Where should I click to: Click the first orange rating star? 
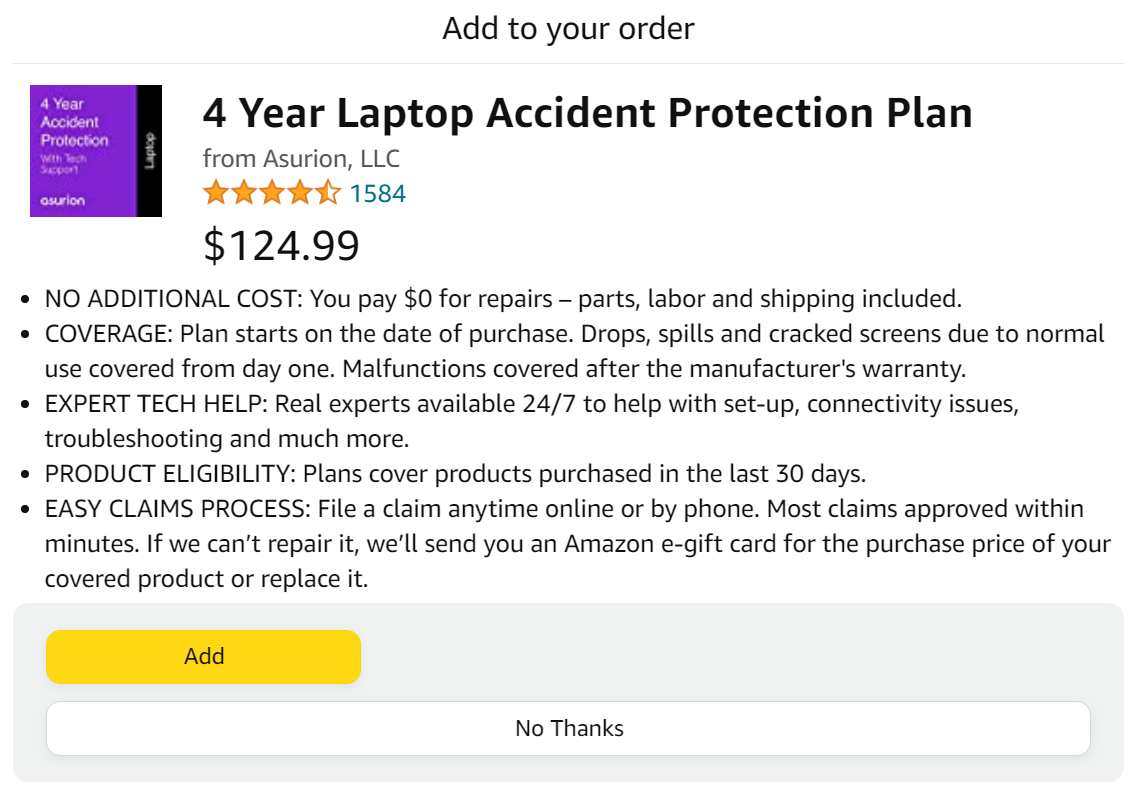pos(216,192)
